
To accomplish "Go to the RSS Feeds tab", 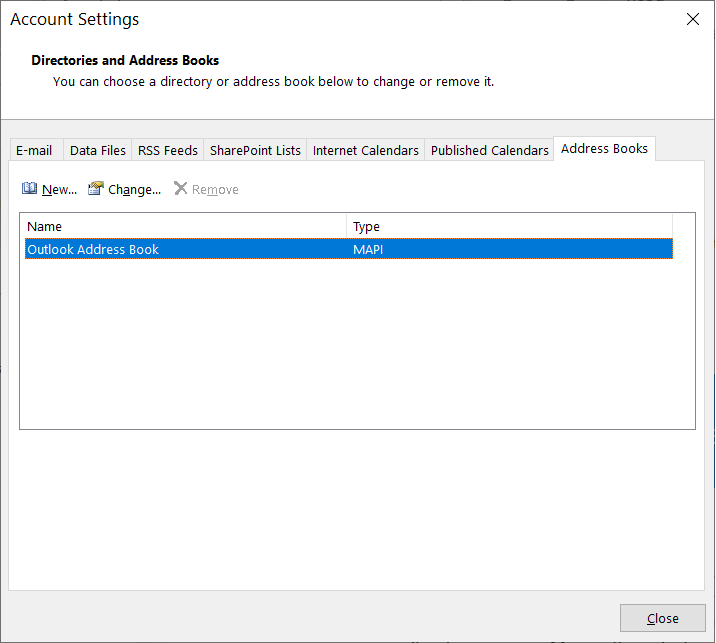I will 168,150.
